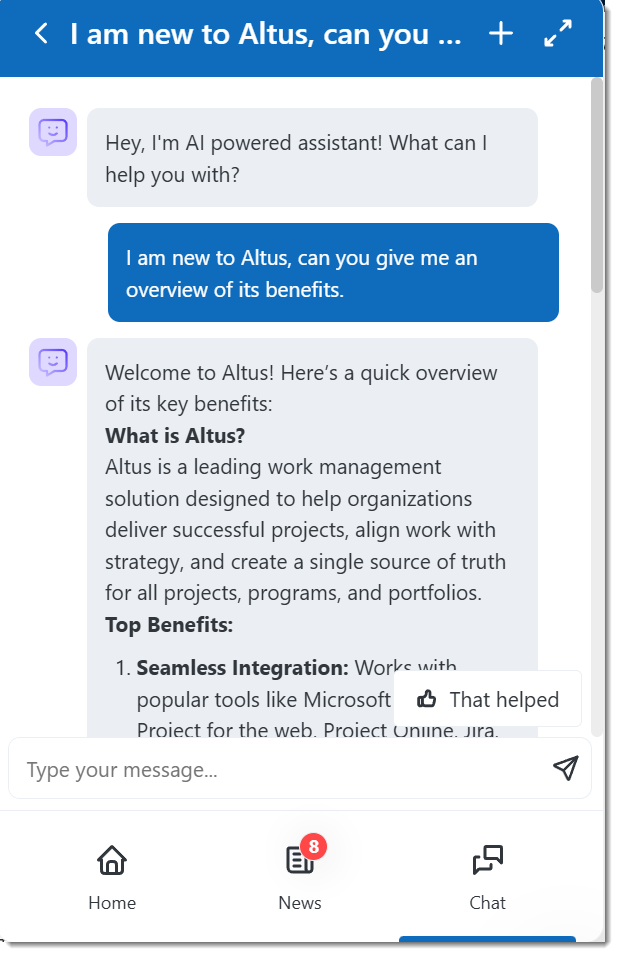617x954 pixels.
Task: Click the That helped feedback button
Action: click(x=487, y=699)
